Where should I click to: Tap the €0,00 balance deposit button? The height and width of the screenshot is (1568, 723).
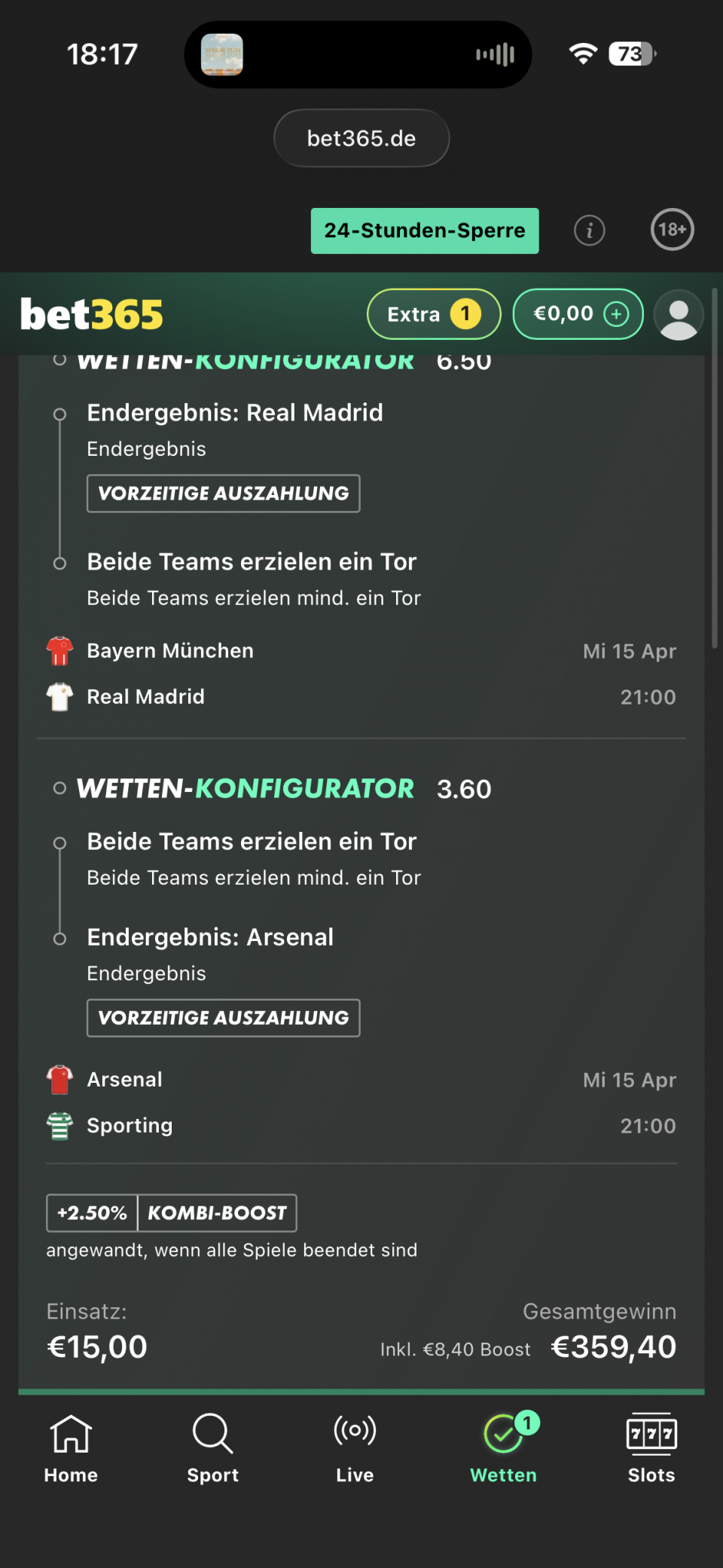(578, 314)
